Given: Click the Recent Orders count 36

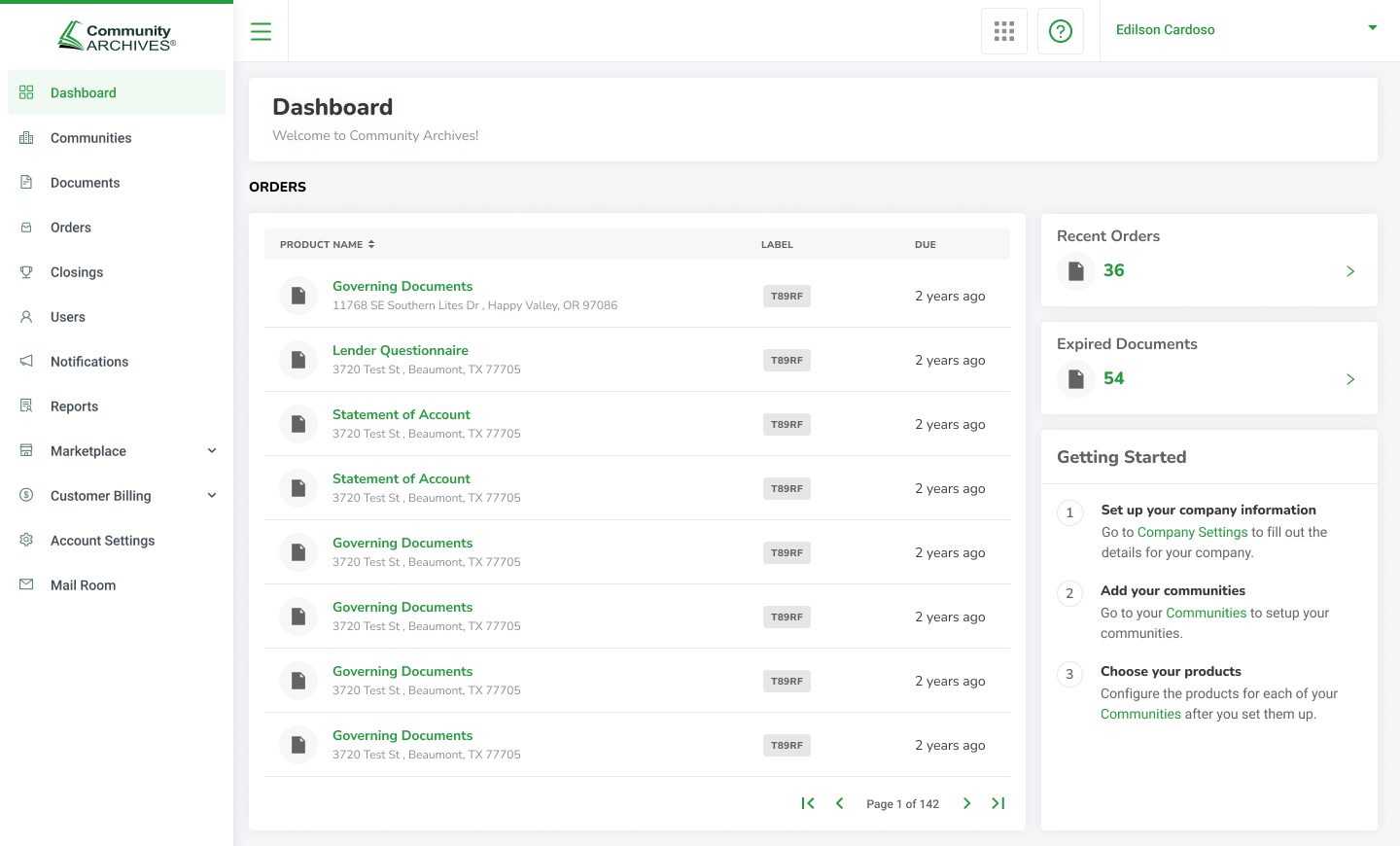Looking at the screenshot, I should [x=1114, y=270].
